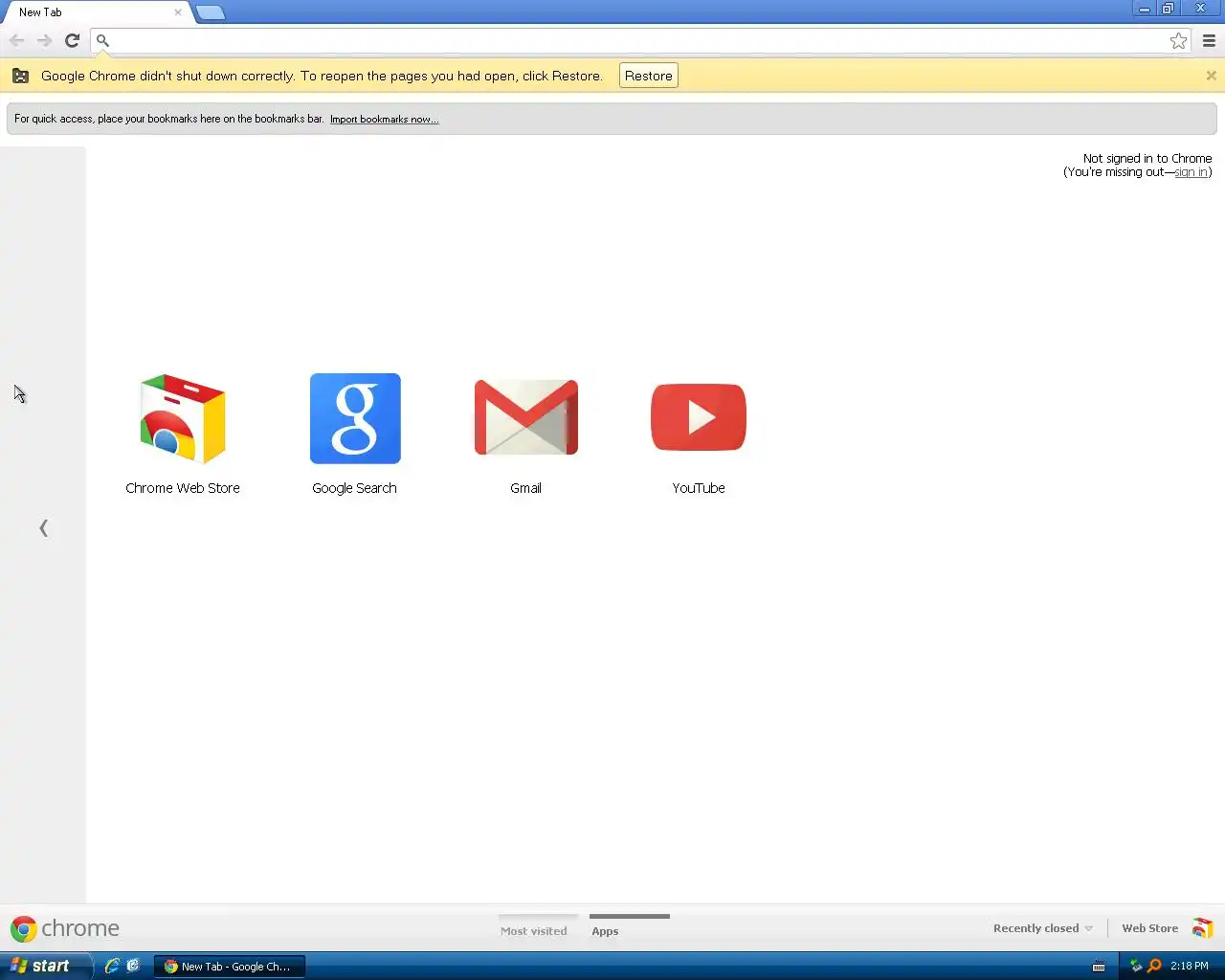Open a new tab with the new-tab button
Image resolution: width=1225 pixels, height=980 pixels.
click(210, 12)
